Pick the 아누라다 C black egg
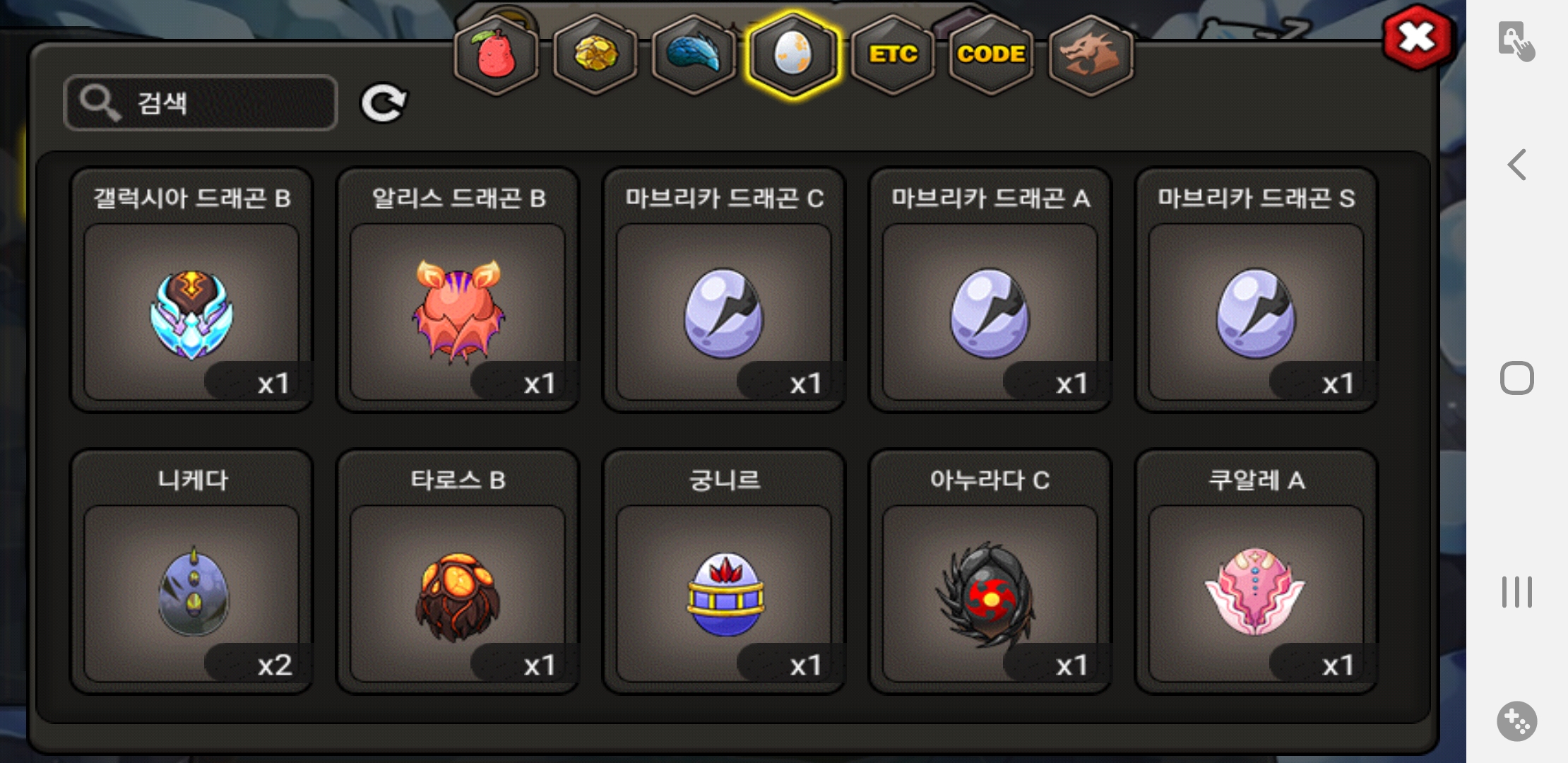Viewport: 1568px width, 763px height. [990, 572]
